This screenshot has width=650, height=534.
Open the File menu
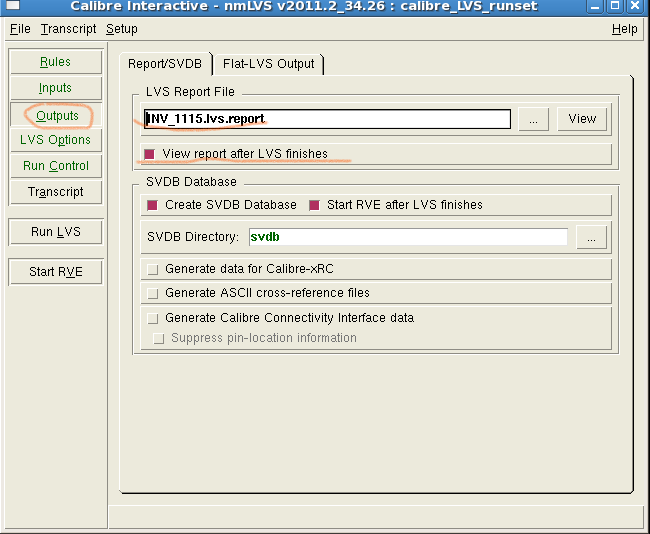[x=20, y=29]
